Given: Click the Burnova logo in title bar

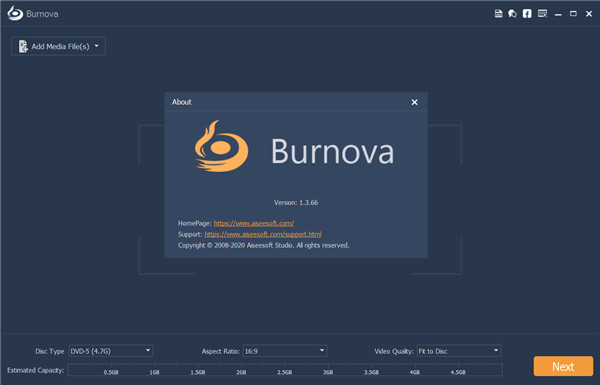Looking at the screenshot, I should [15, 13].
